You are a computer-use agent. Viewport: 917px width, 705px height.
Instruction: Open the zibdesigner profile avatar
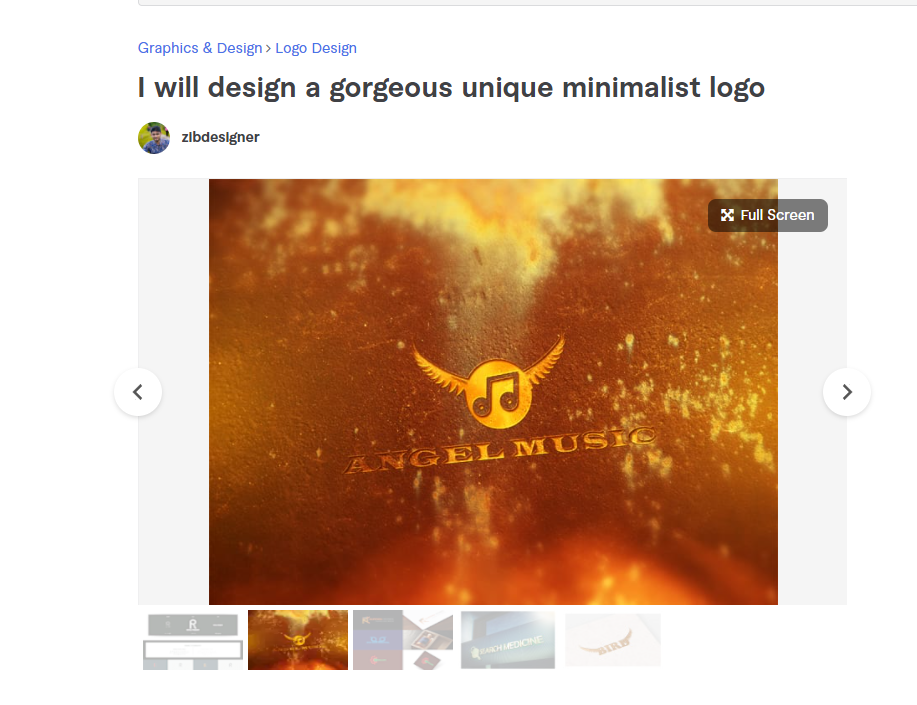pos(154,138)
